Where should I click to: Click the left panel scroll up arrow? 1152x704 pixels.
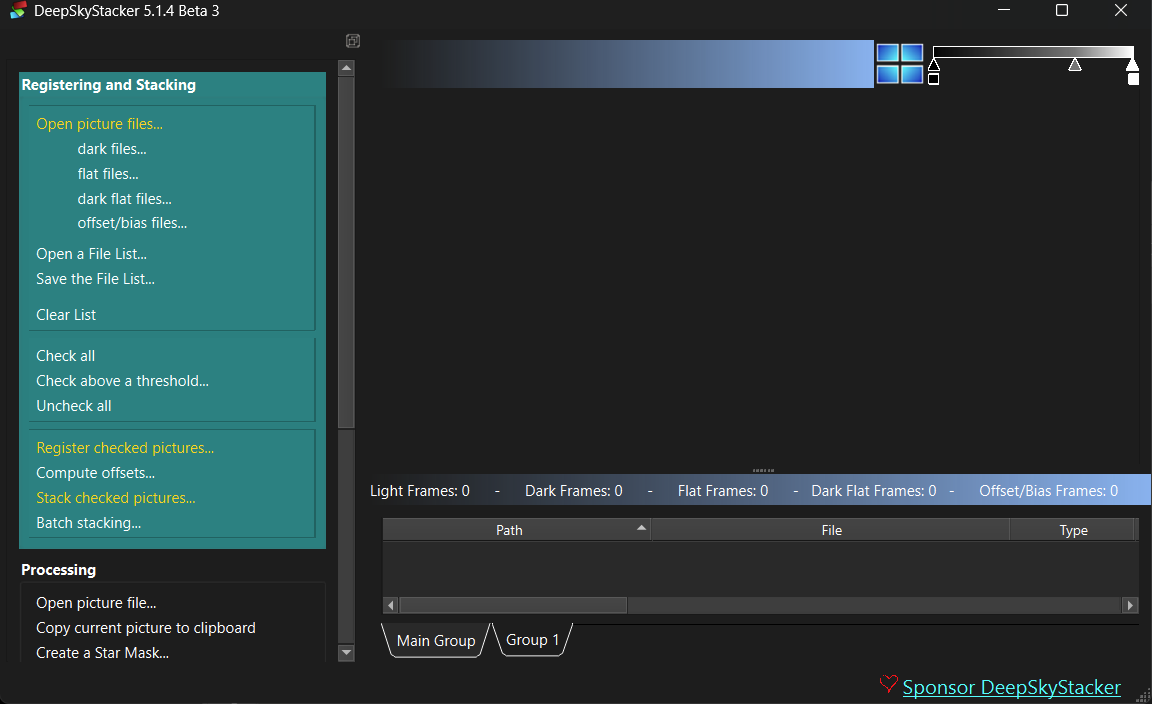347,68
